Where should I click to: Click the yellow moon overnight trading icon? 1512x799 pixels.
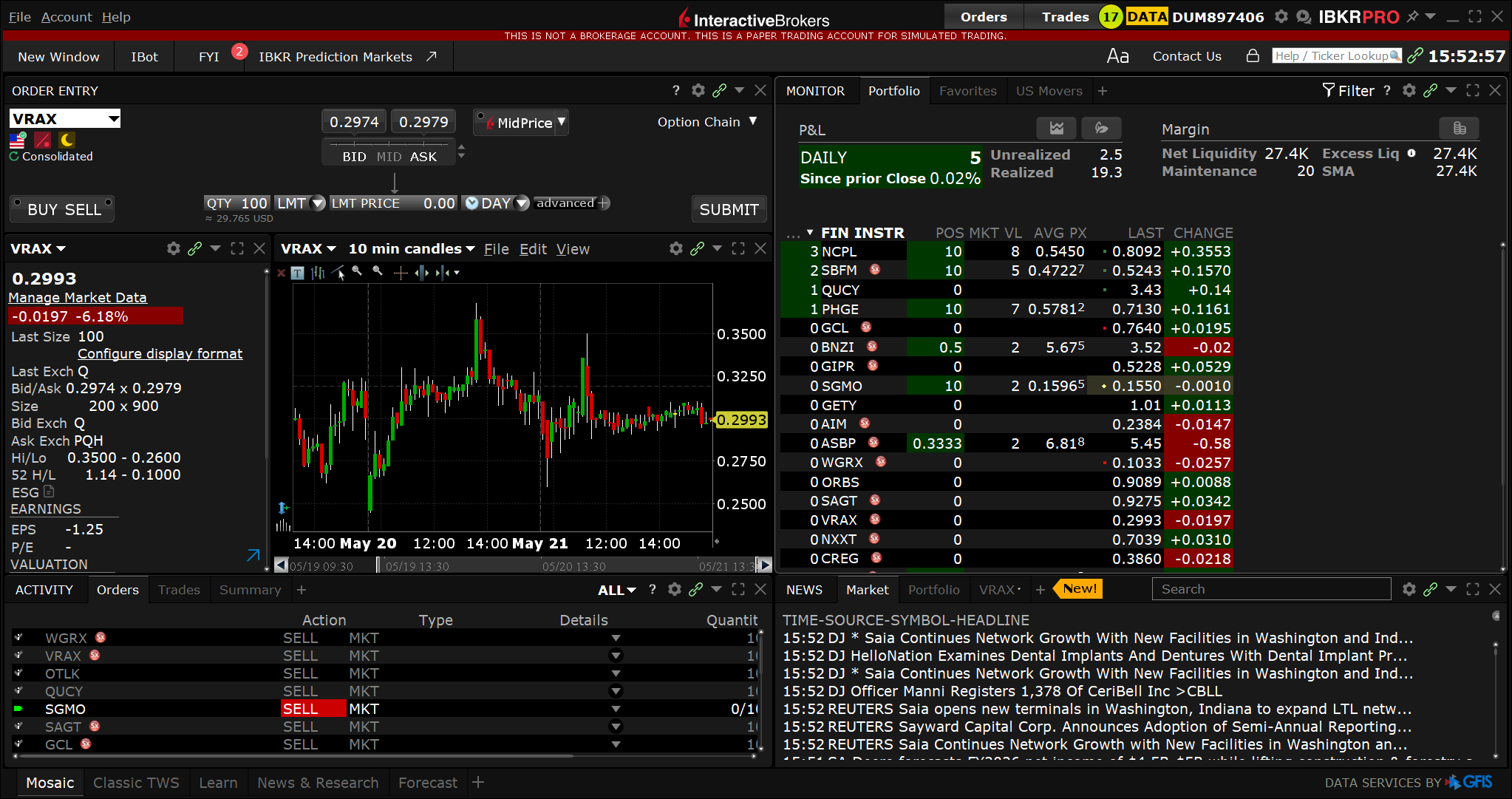pos(67,140)
